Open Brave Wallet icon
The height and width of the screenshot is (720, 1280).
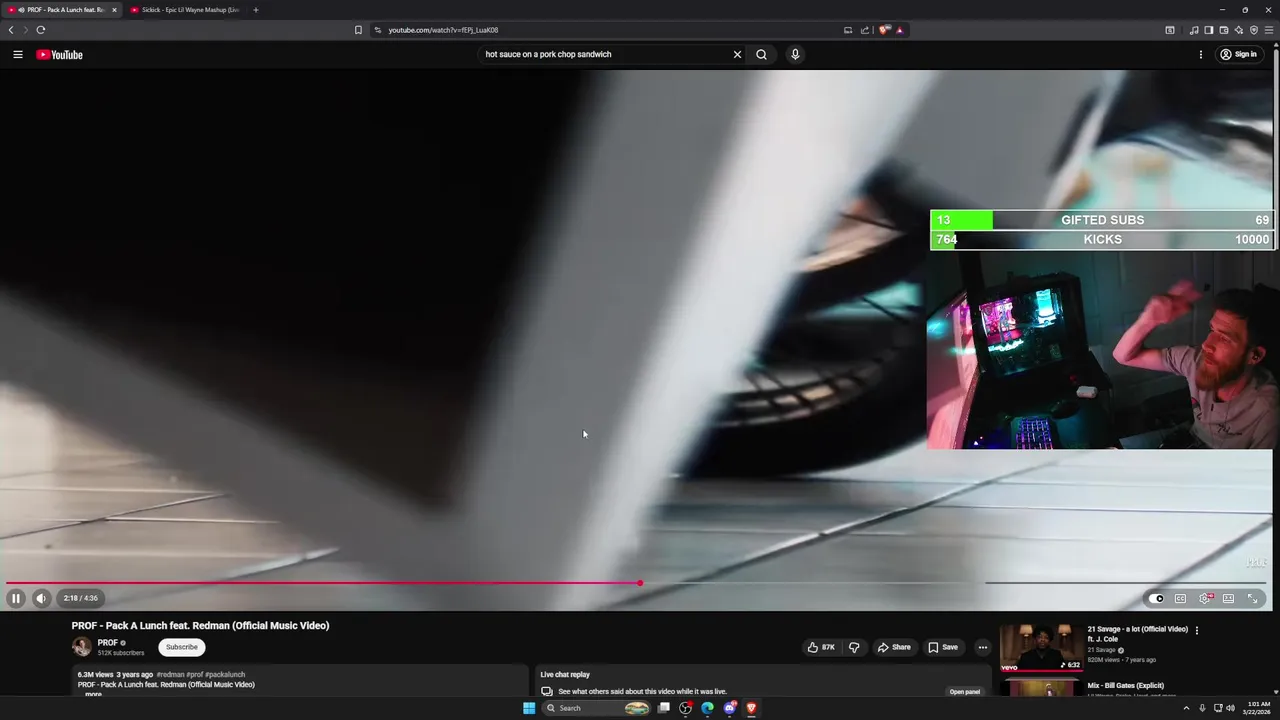tap(1223, 30)
